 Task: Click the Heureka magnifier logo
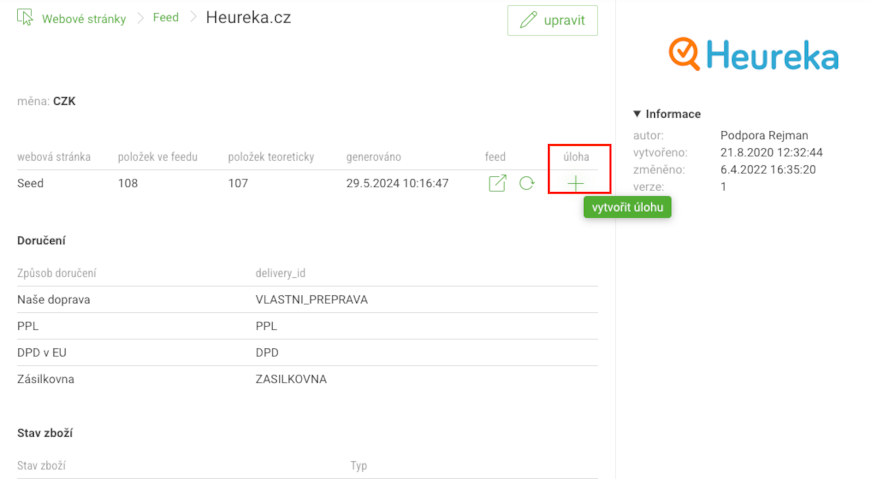(684, 54)
